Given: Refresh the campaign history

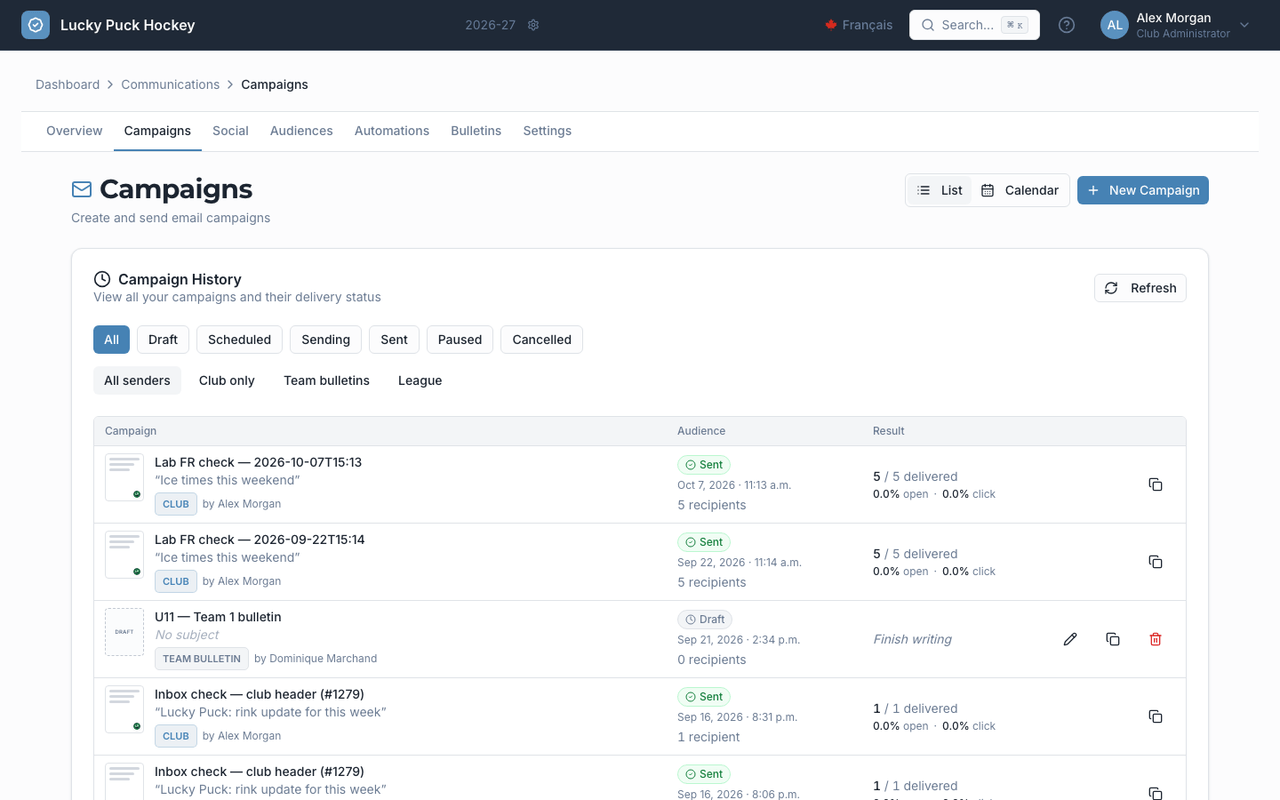Looking at the screenshot, I should coord(1140,288).
